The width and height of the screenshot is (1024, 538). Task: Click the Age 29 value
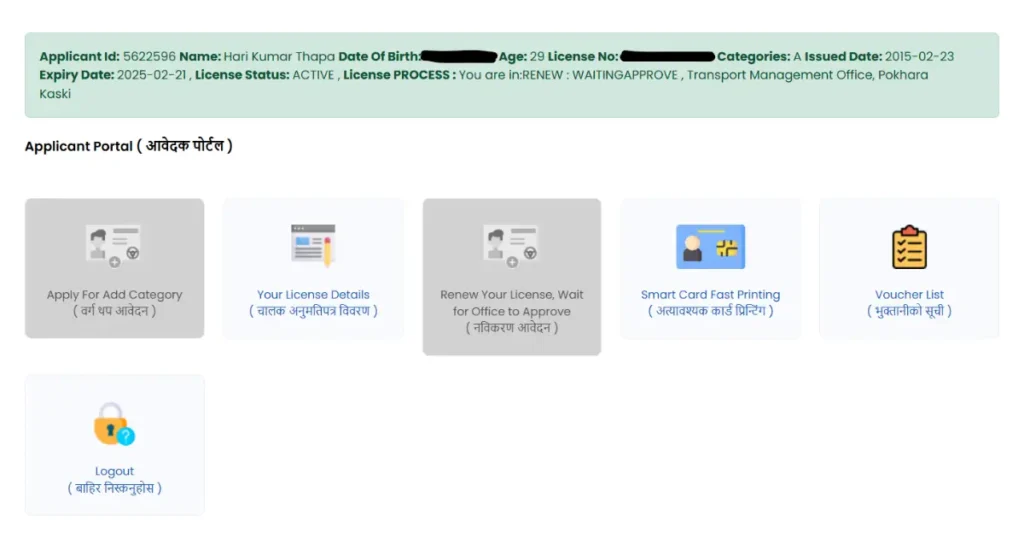pyautogui.click(x=537, y=57)
